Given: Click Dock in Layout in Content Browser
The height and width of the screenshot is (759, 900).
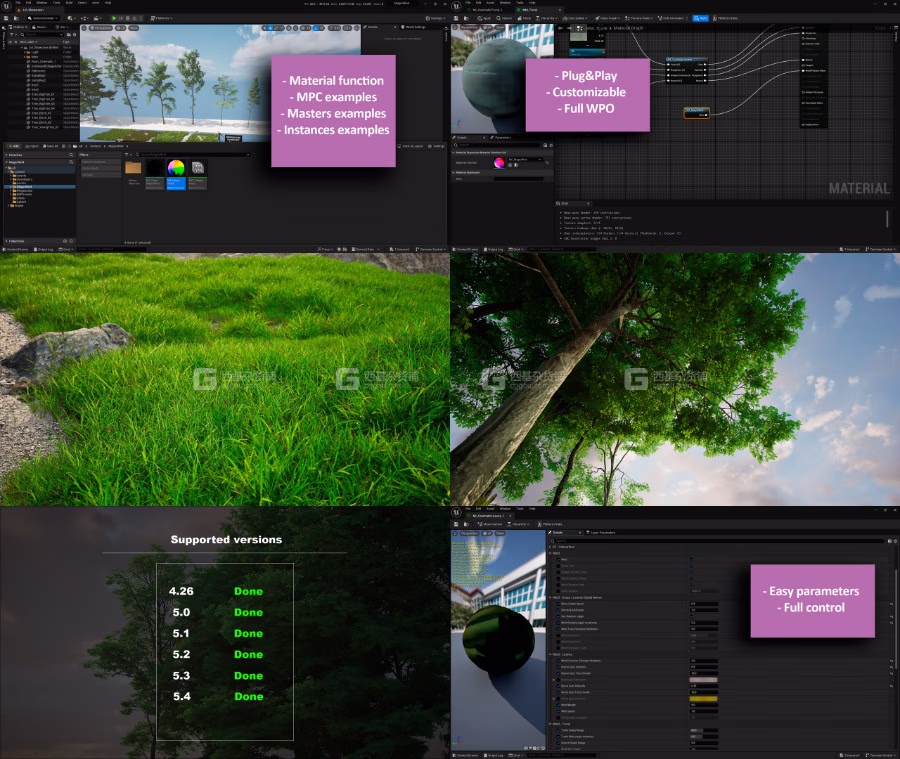Looking at the screenshot, I should pyautogui.click(x=412, y=146).
